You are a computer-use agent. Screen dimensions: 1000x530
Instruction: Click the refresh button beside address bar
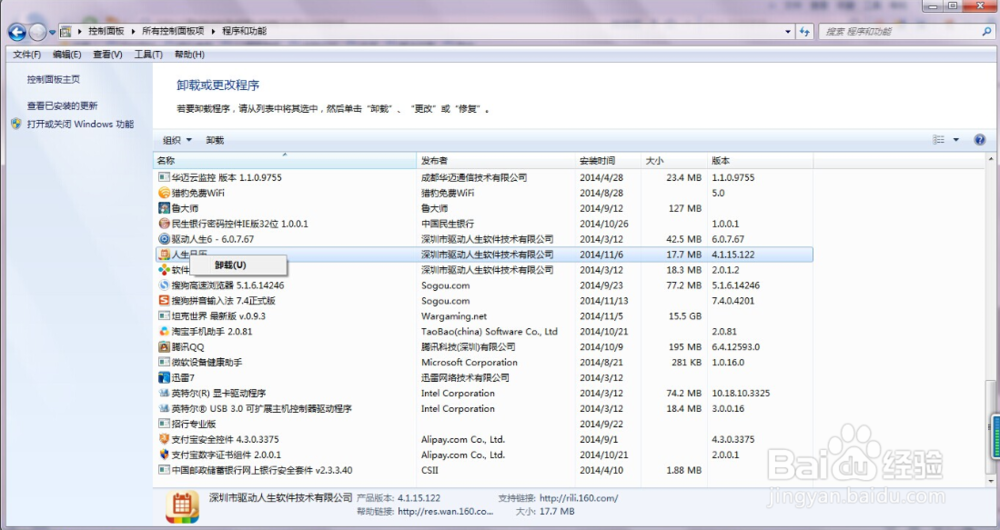tap(805, 31)
